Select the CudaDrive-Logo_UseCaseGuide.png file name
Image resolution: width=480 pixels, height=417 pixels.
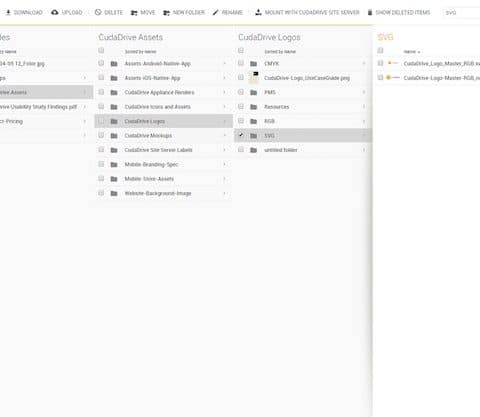307,78
